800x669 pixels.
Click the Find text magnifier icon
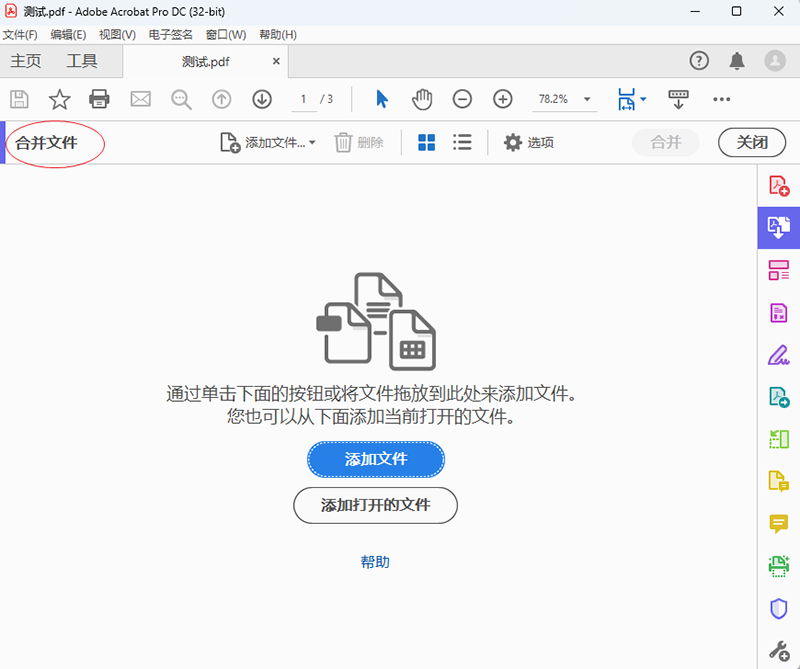(x=181, y=100)
